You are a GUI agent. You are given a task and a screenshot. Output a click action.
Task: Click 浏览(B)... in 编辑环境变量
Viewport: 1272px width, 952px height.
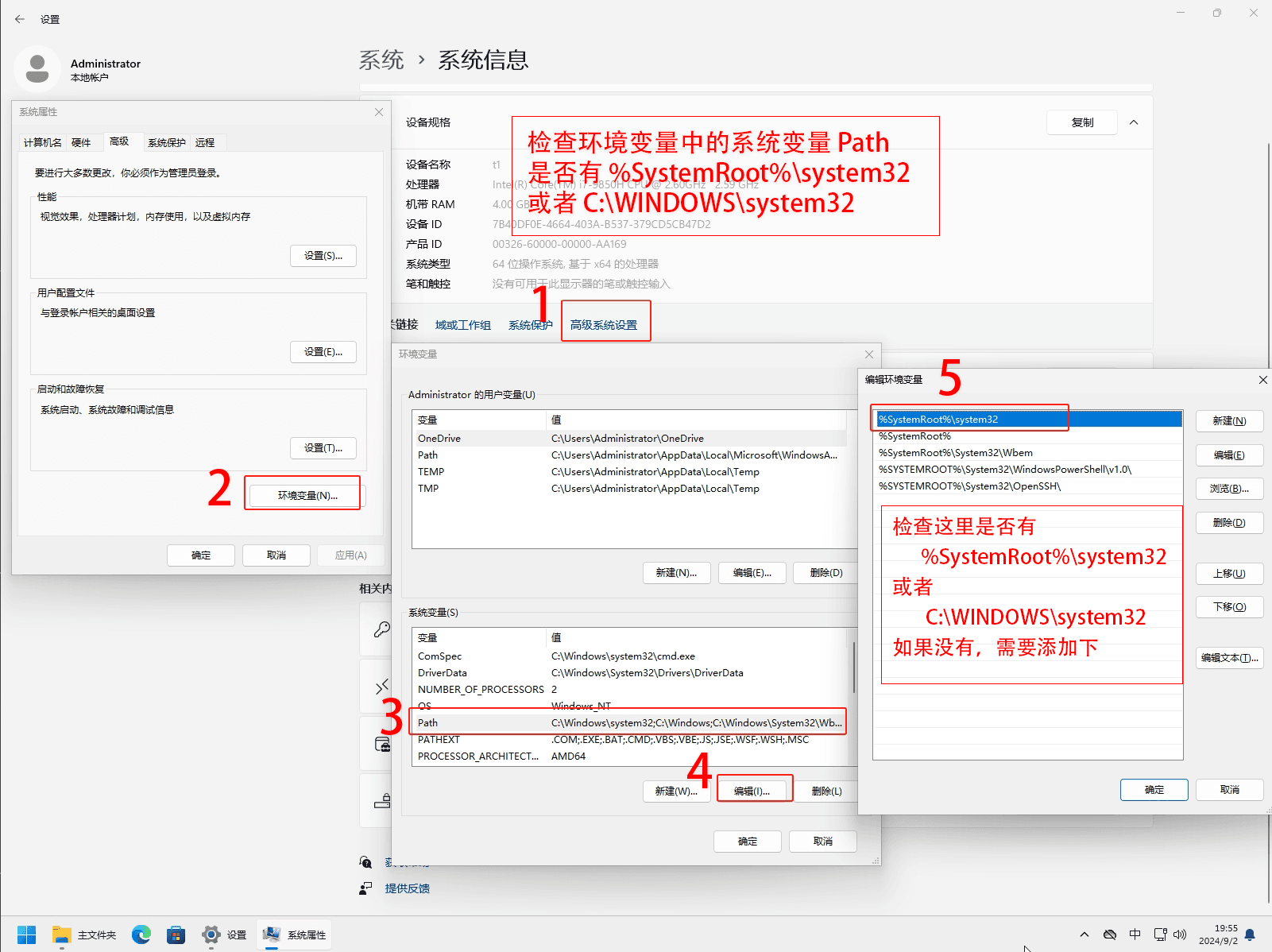point(1229,489)
